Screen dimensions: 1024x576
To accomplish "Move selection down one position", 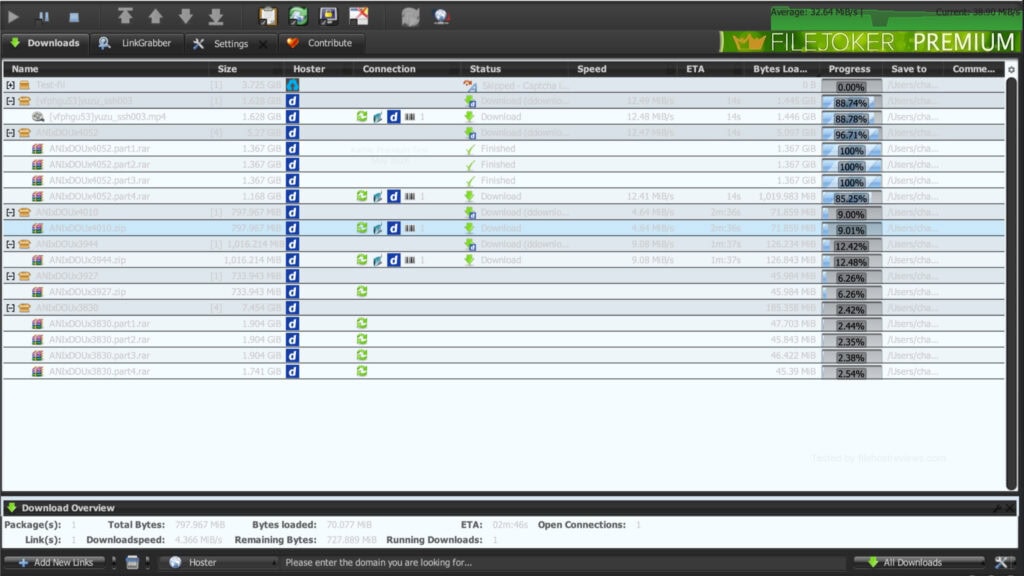I will [185, 16].
